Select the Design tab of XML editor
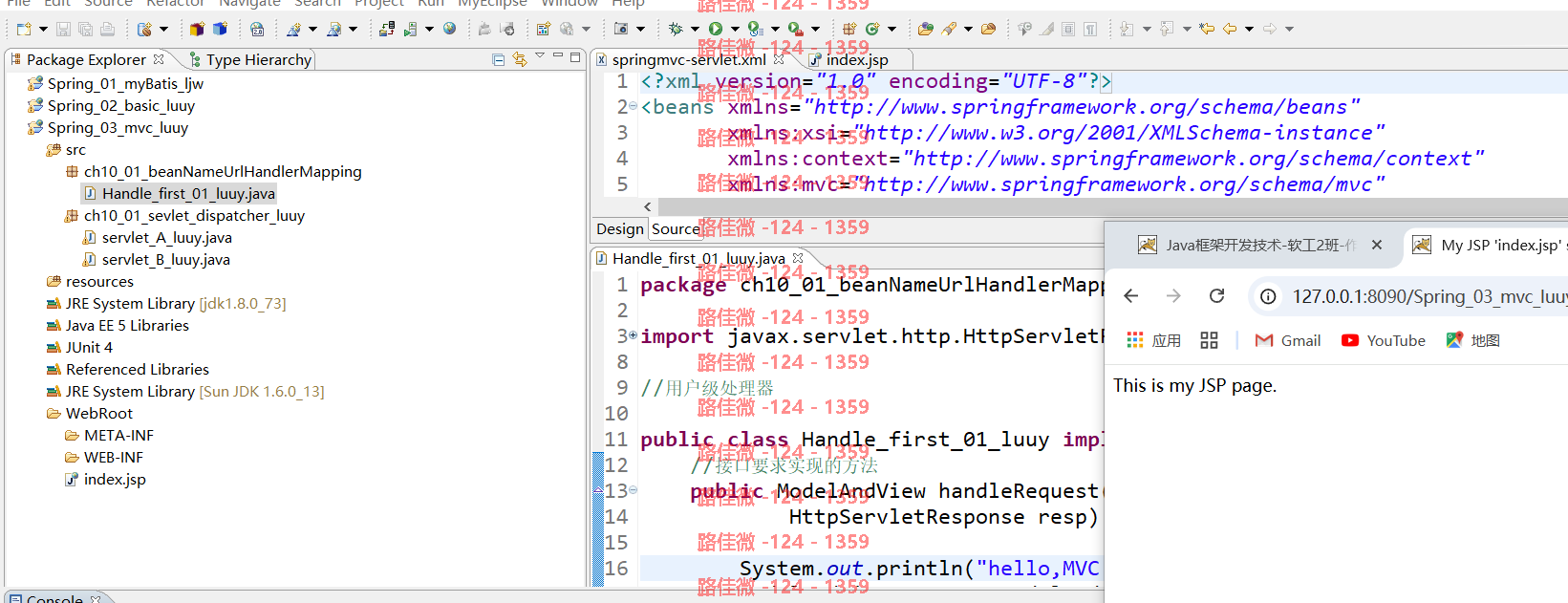1568x603 pixels. tap(620, 228)
